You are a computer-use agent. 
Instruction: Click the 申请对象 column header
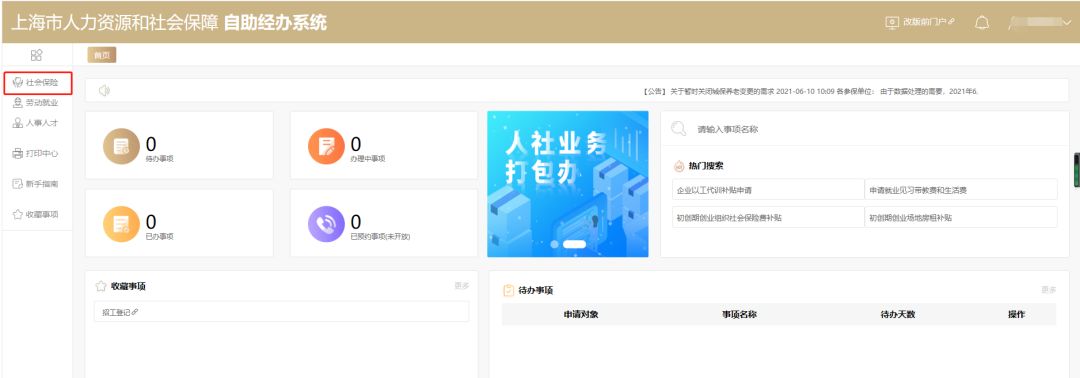[581, 315]
